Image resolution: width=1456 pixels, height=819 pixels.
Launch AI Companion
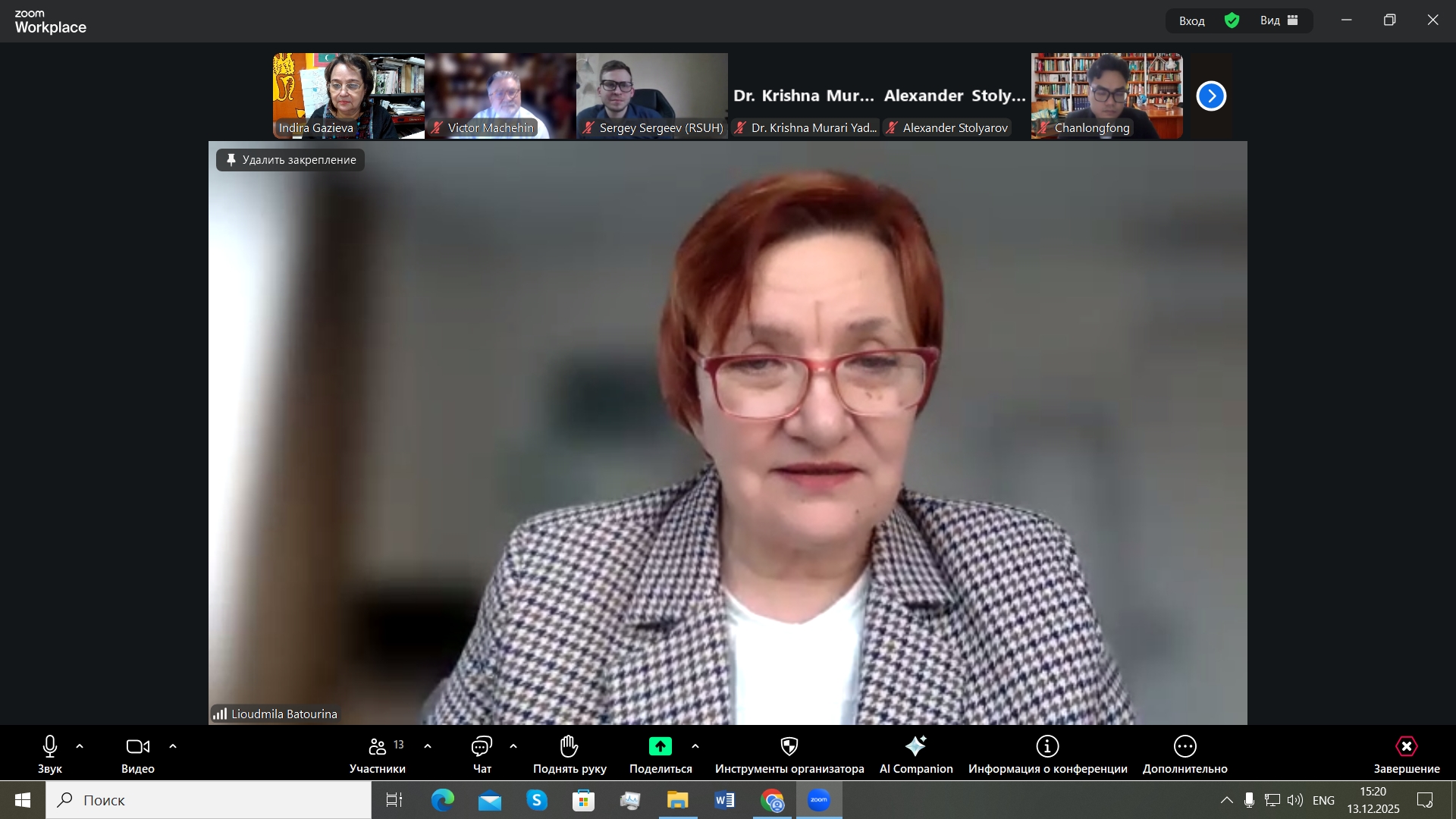pos(915,747)
